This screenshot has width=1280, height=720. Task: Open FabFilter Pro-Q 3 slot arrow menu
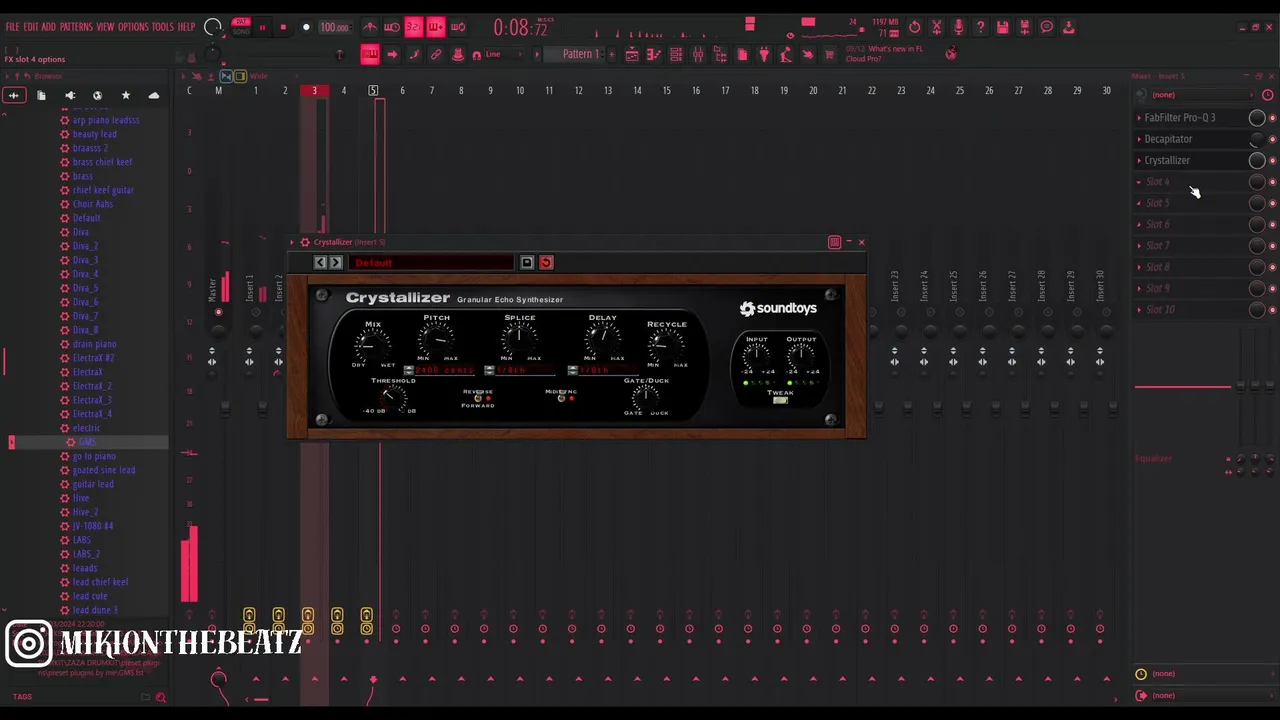[x=1139, y=118]
